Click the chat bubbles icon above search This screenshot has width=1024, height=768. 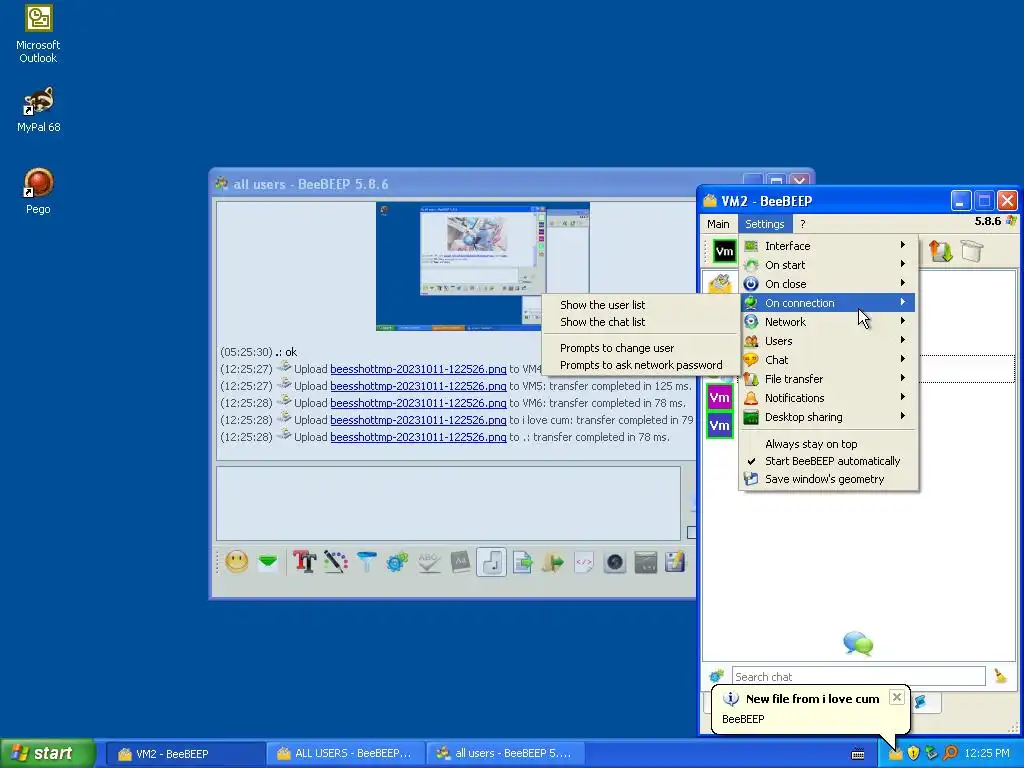tap(858, 643)
